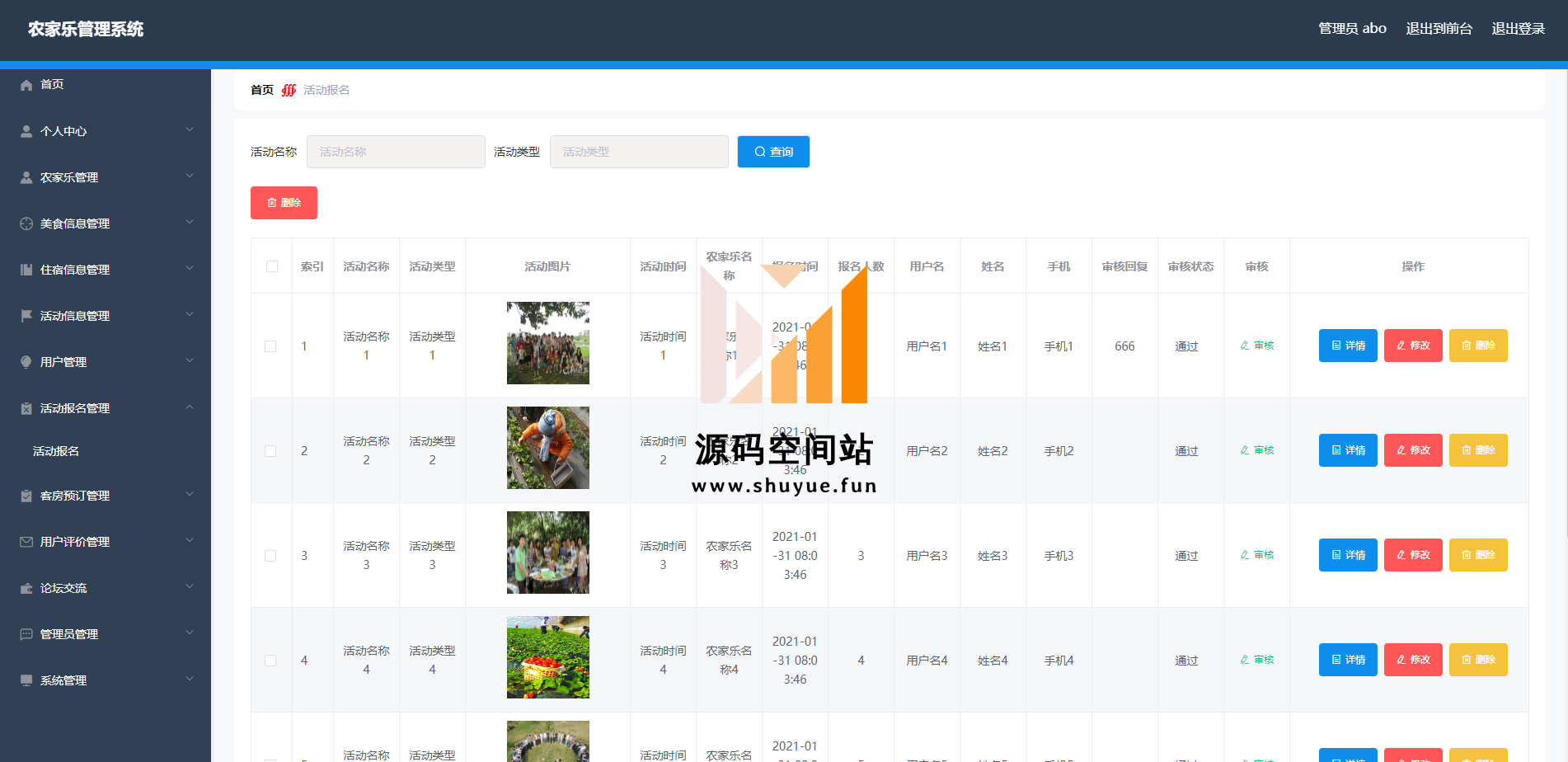1568x762 pixels.
Task: Click 退出到前台 in the top bar
Action: tap(1439, 29)
